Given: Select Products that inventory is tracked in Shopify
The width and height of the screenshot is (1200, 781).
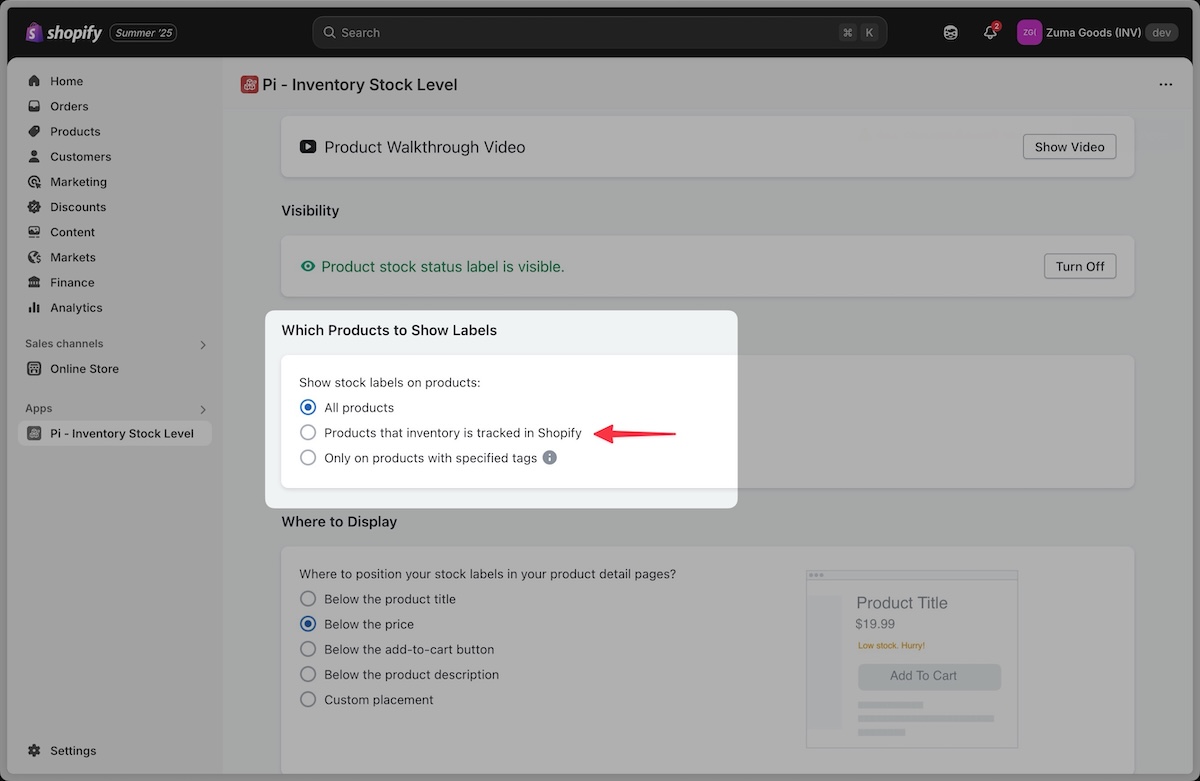Looking at the screenshot, I should pyautogui.click(x=308, y=432).
